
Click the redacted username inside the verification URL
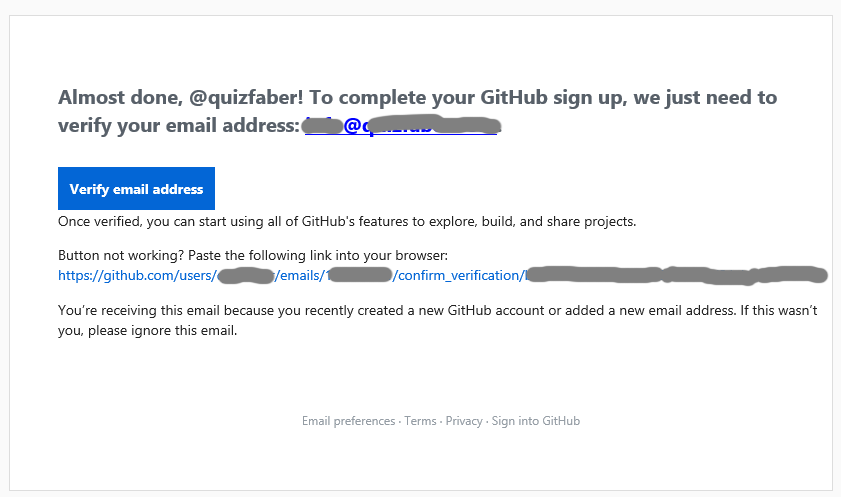[x=246, y=275]
